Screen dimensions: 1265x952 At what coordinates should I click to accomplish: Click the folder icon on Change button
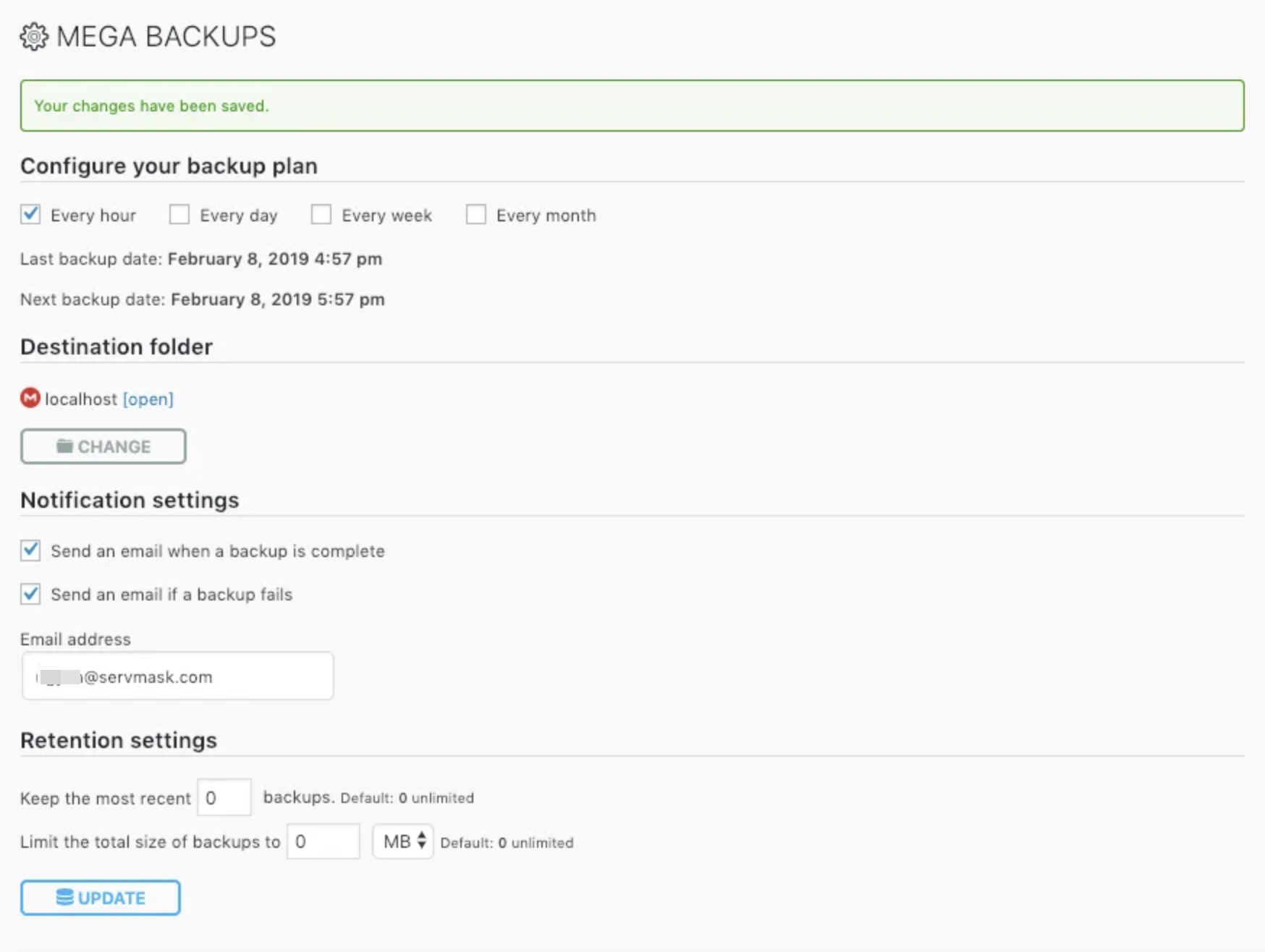(64, 446)
